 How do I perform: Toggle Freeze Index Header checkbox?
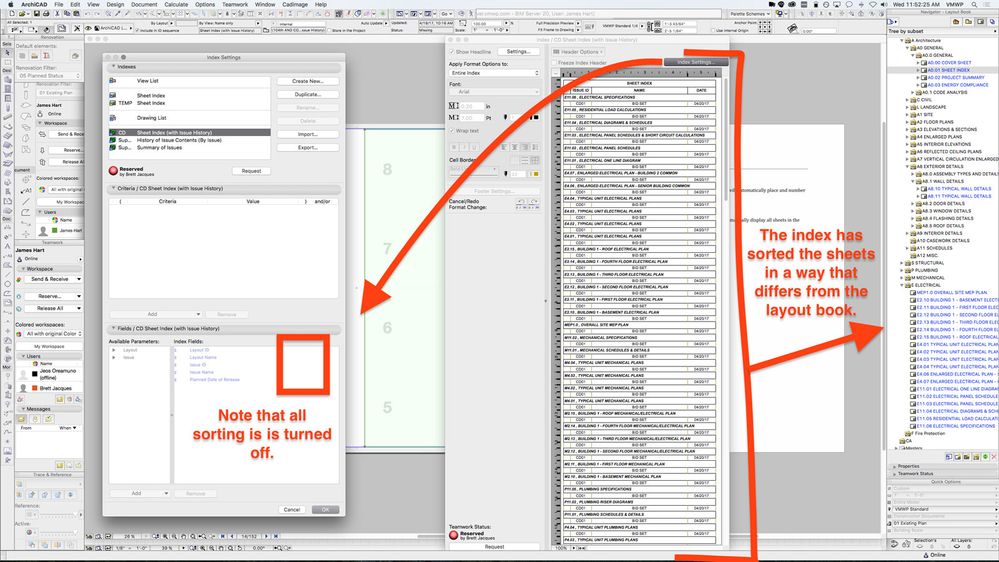(554, 62)
